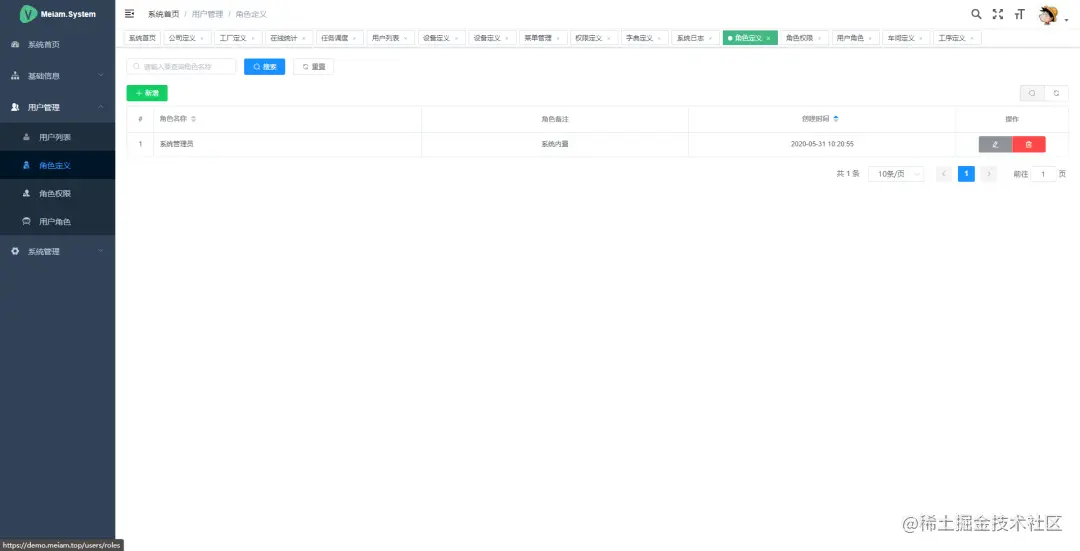Screen dimensions: 1080x551
Task: Close the 任务调度 tab
Action: pyautogui.click(x=355, y=39)
